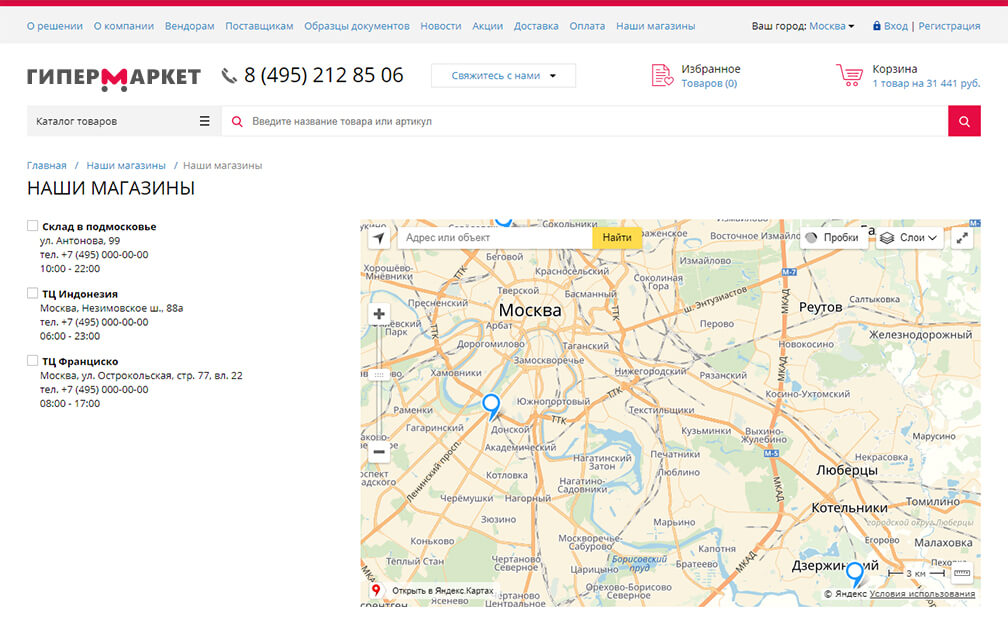This screenshot has height=634, width=1008.
Task: Select the ТЦ Индонезия store name
Action: (x=80, y=294)
